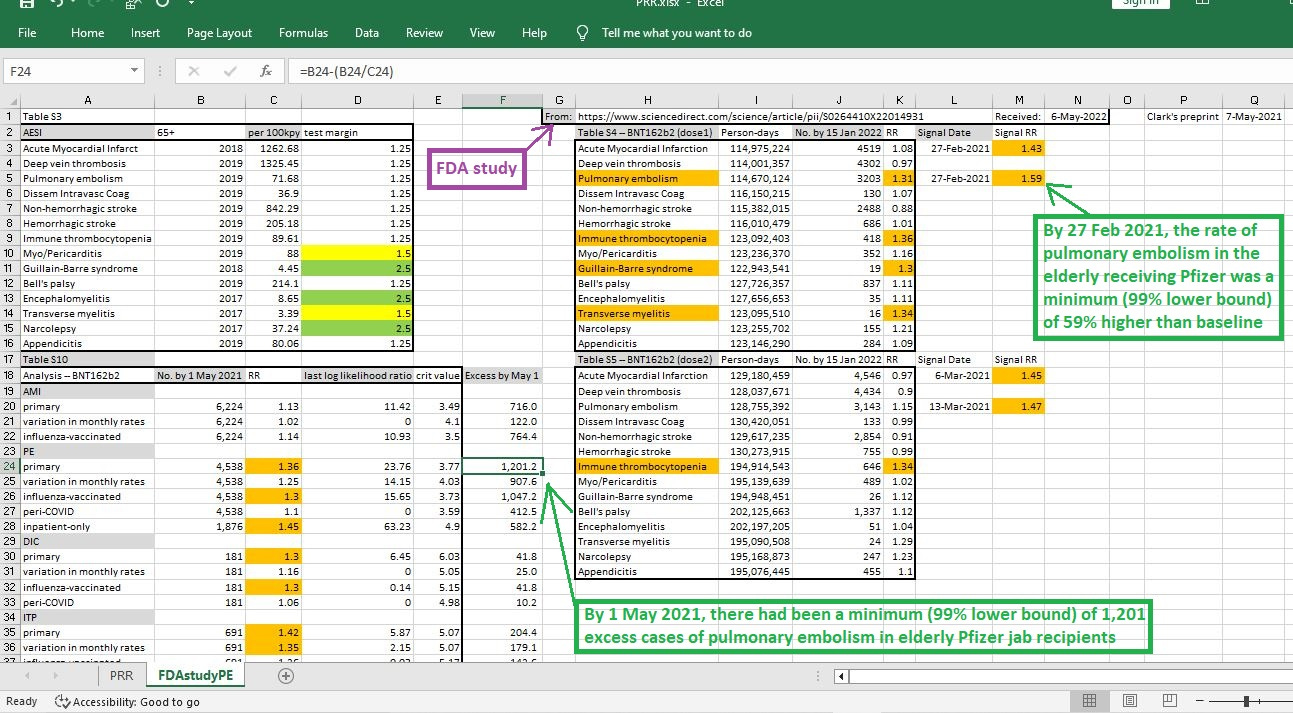This screenshot has width=1293, height=713.
Task: Click the Select All corner triangle
Action: click(x=10, y=100)
